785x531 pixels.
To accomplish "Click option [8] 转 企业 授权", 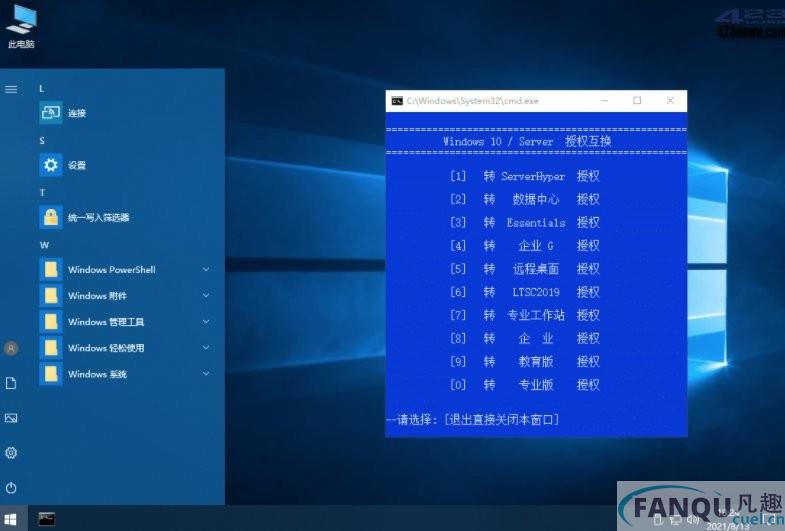I will pos(525,338).
